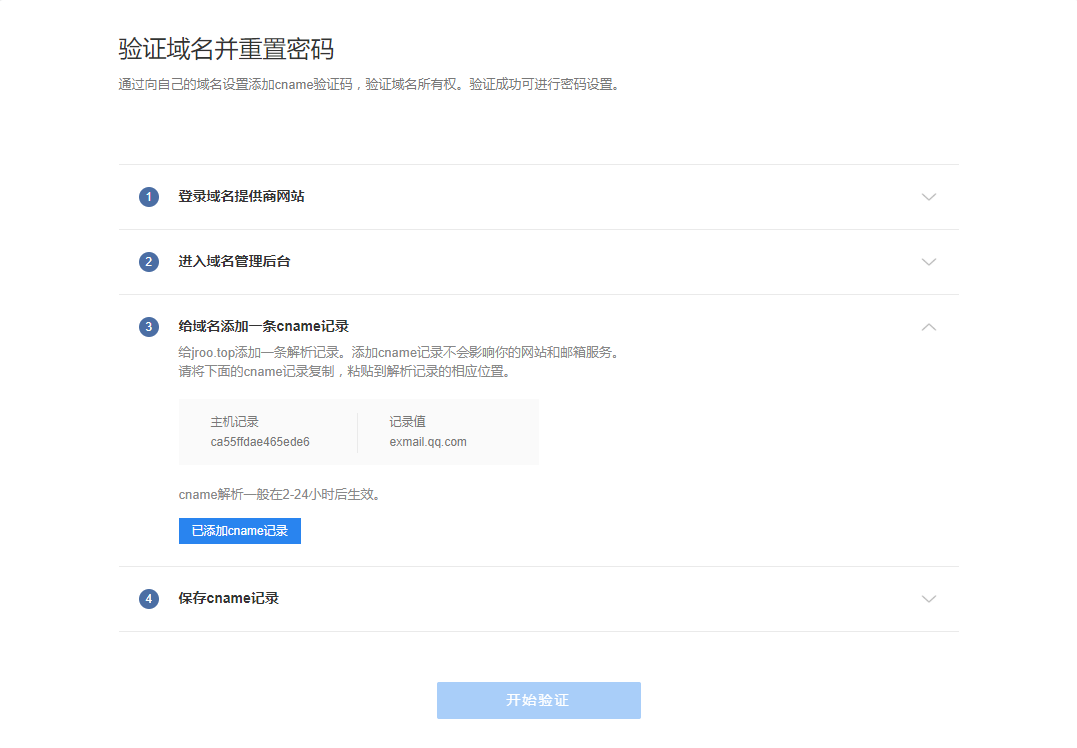This screenshot has width=1077, height=748.
Task: Click the 验证域名并重置密码 page title
Action: click(x=226, y=49)
